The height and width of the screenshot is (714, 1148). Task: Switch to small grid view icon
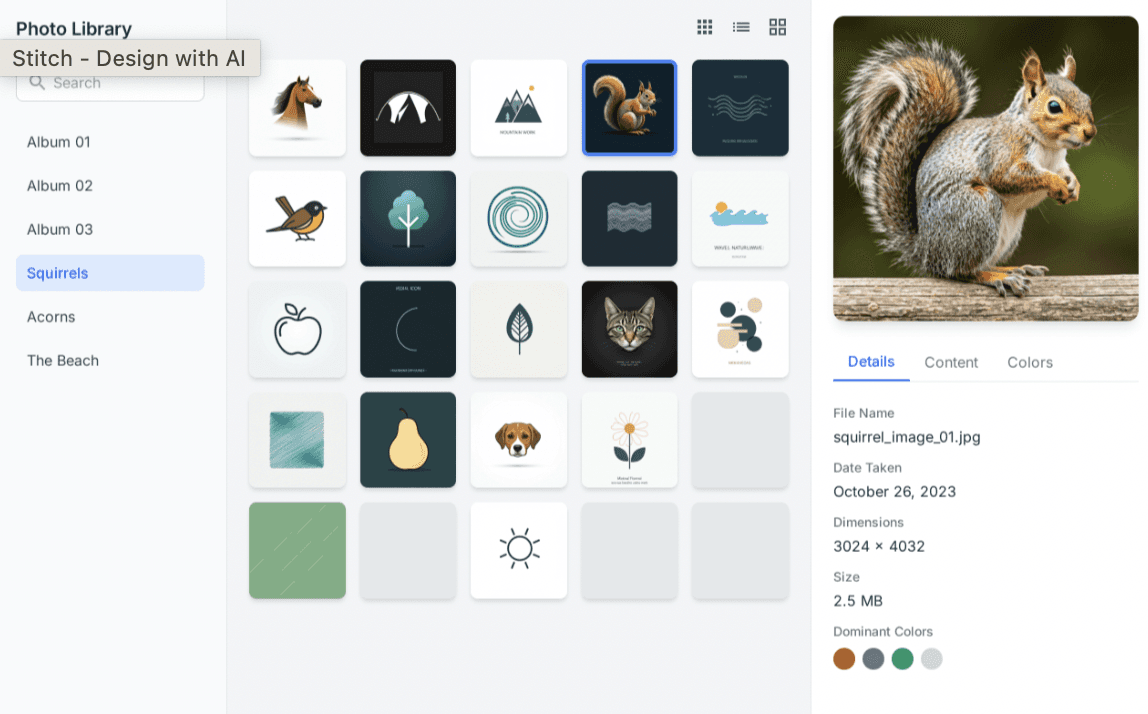[x=704, y=27]
